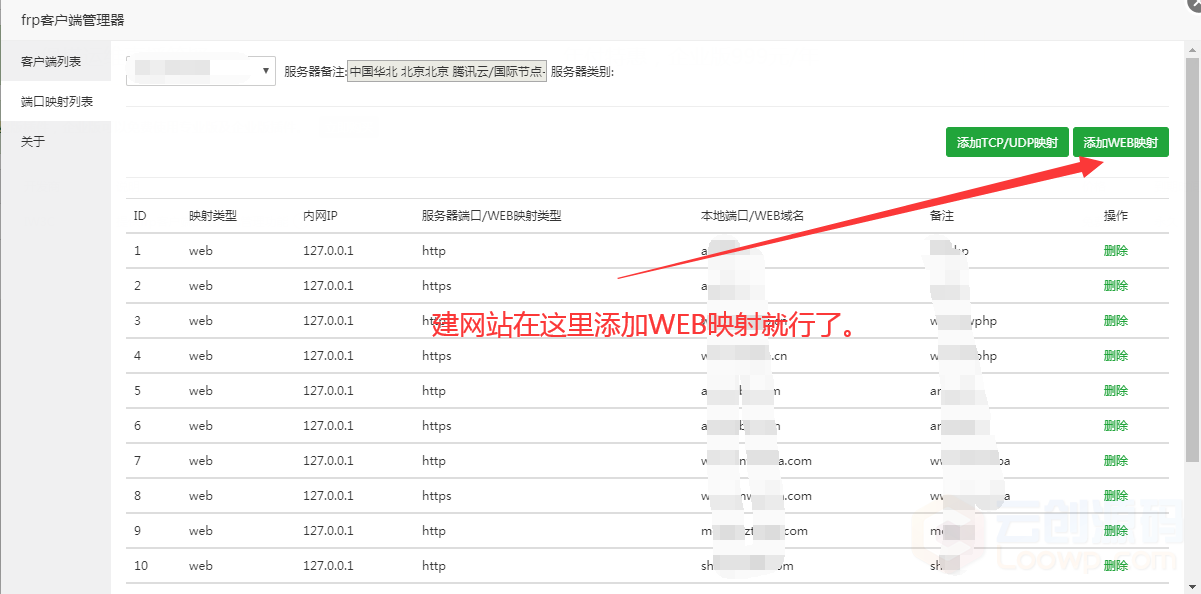This screenshot has width=1201, height=594.
Task: Remove the mapping with ID 10
Action: coord(1115,566)
